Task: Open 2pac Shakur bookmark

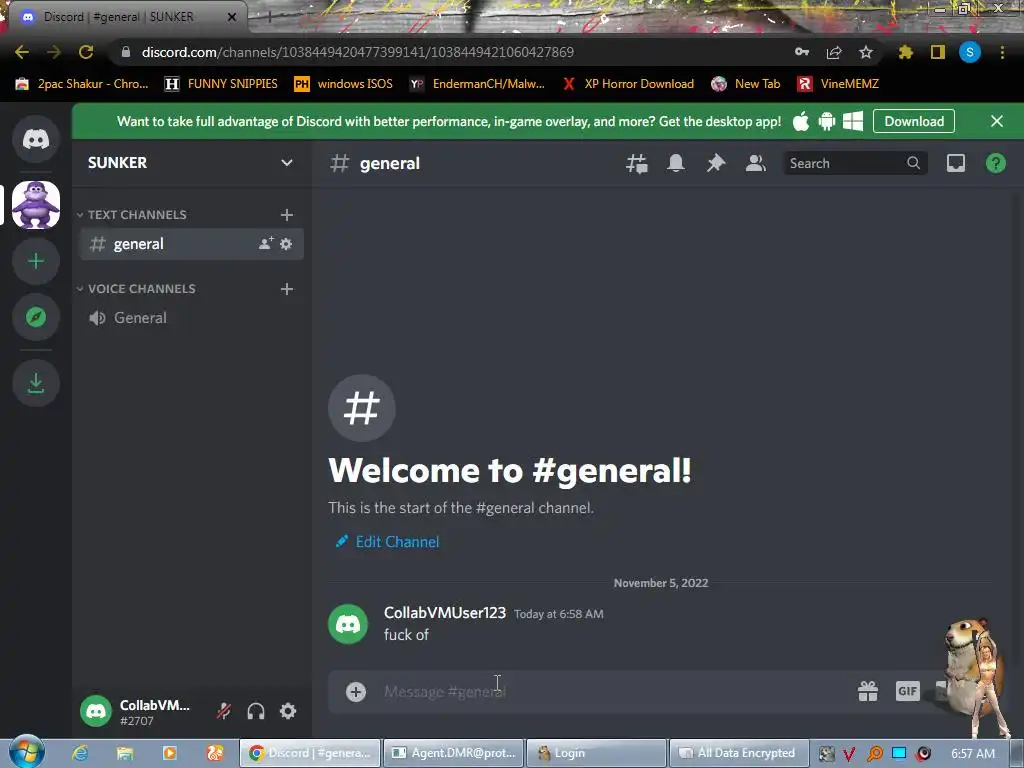Action: 82,84
